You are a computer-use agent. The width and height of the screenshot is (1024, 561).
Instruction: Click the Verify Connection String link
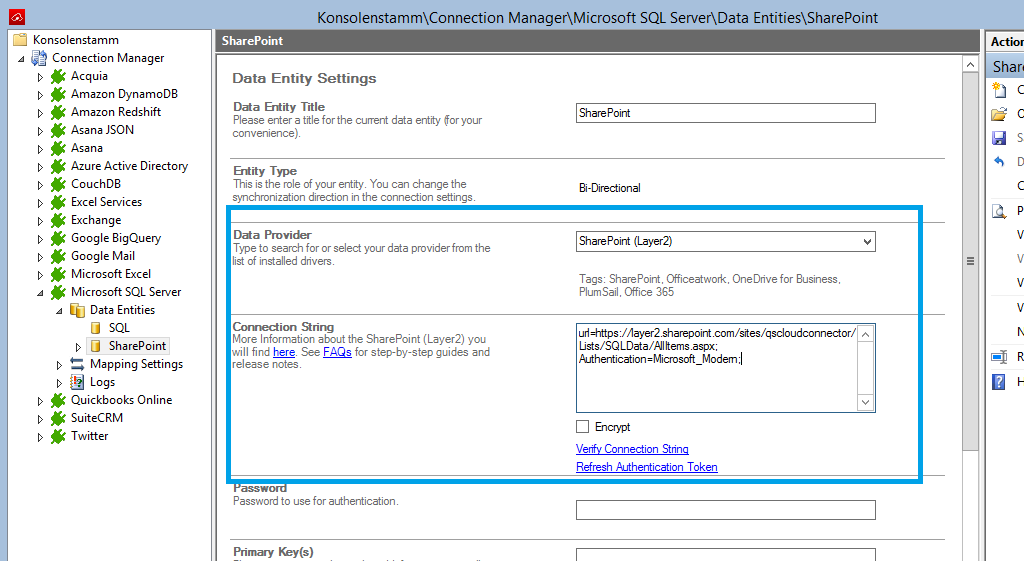point(632,449)
